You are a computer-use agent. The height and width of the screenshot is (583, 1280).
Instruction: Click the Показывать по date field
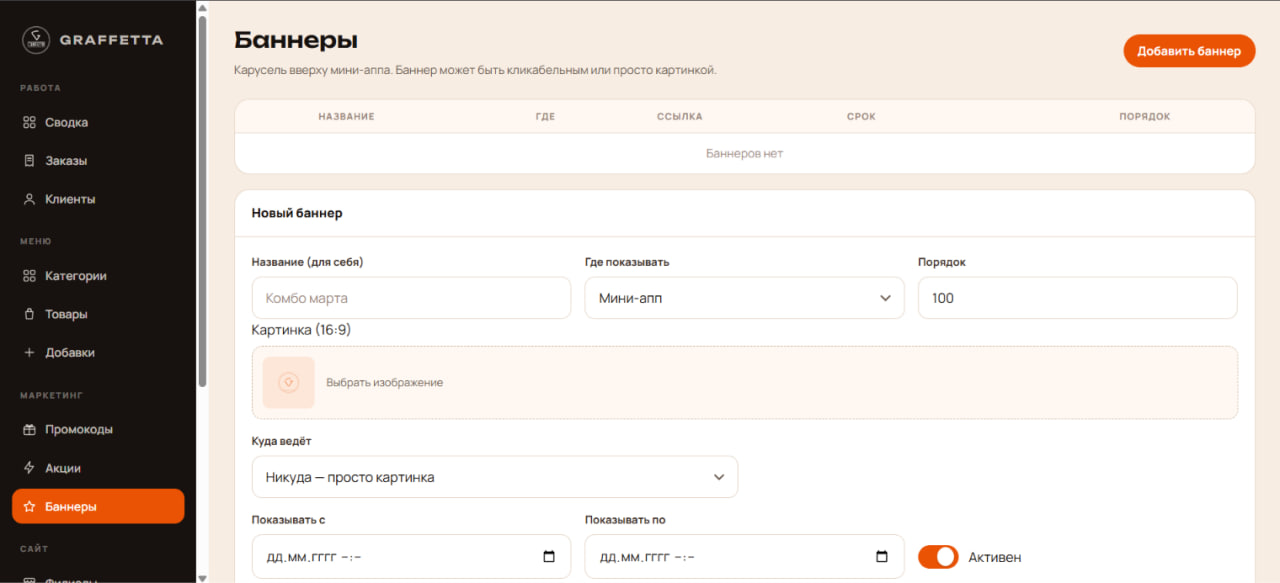point(744,557)
